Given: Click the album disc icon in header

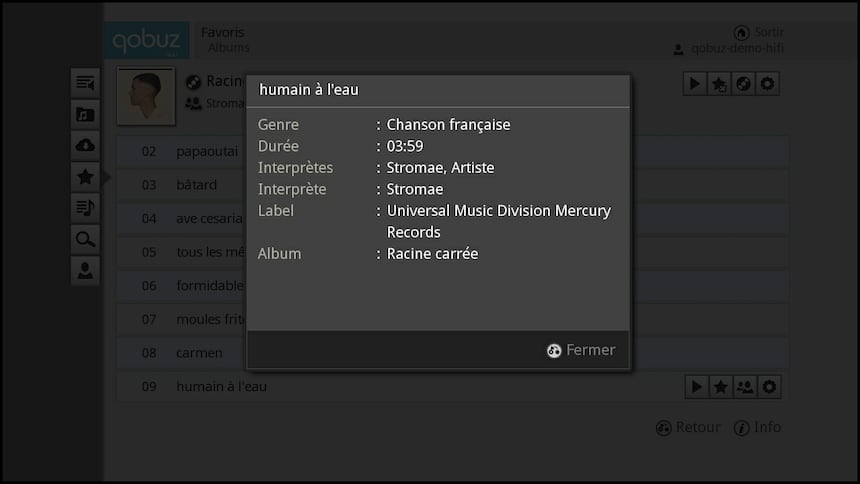Looking at the screenshot, I should (743, 84).
